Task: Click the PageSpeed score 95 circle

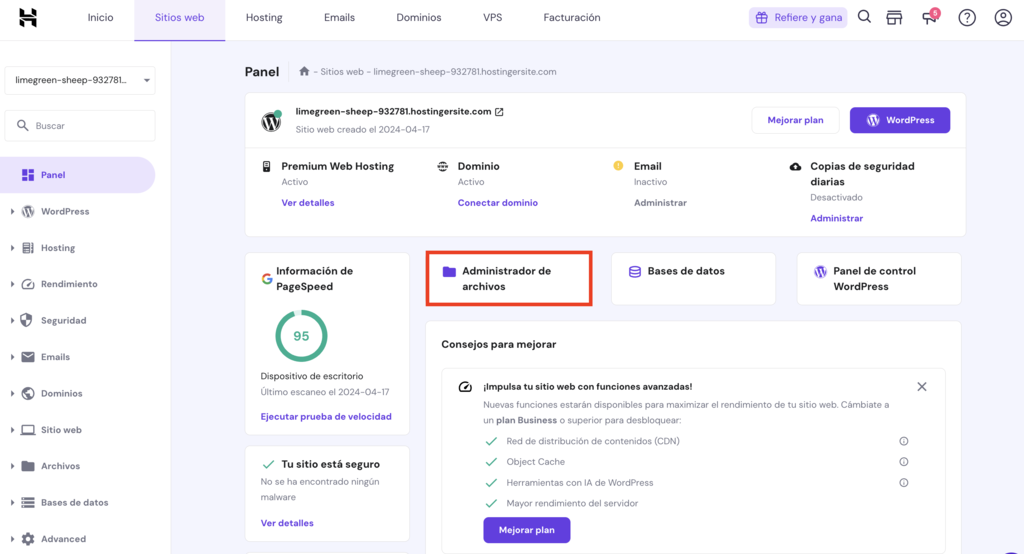Action: click(x=301, y=336)
